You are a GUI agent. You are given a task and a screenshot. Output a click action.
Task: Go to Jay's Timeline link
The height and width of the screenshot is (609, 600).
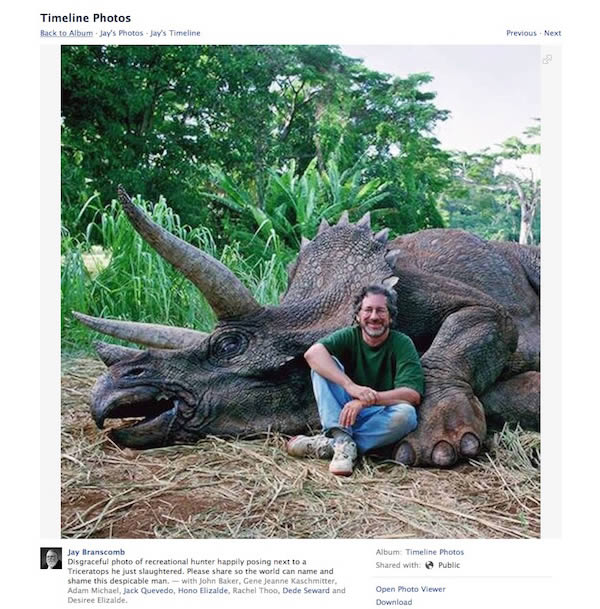tap(176, 33)
